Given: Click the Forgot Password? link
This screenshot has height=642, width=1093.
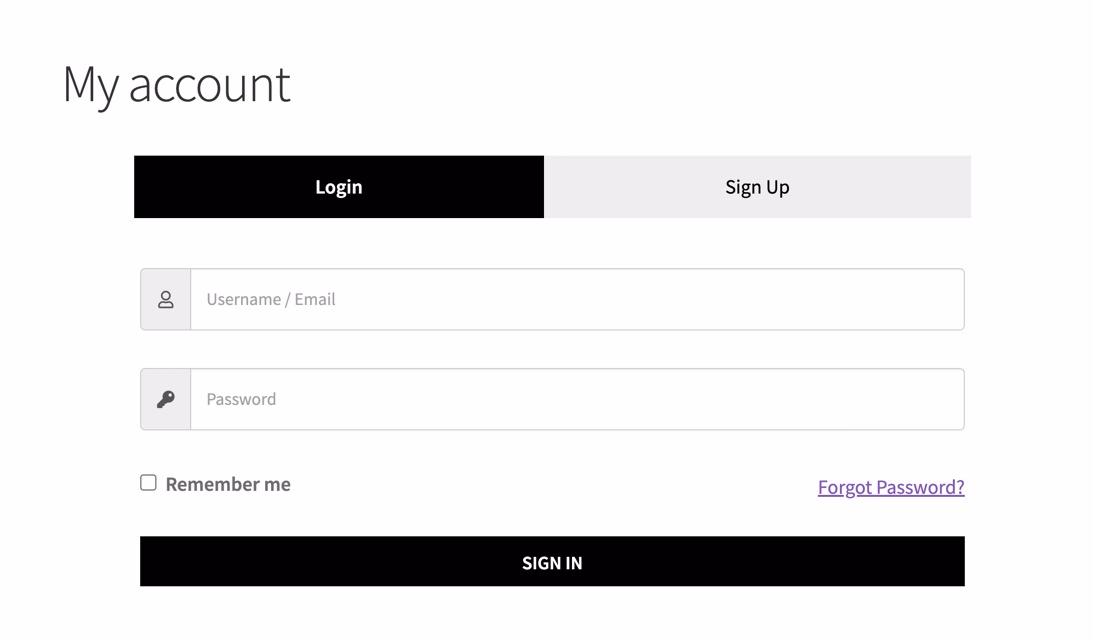Looking at the screenshot, I should [890, 487].
